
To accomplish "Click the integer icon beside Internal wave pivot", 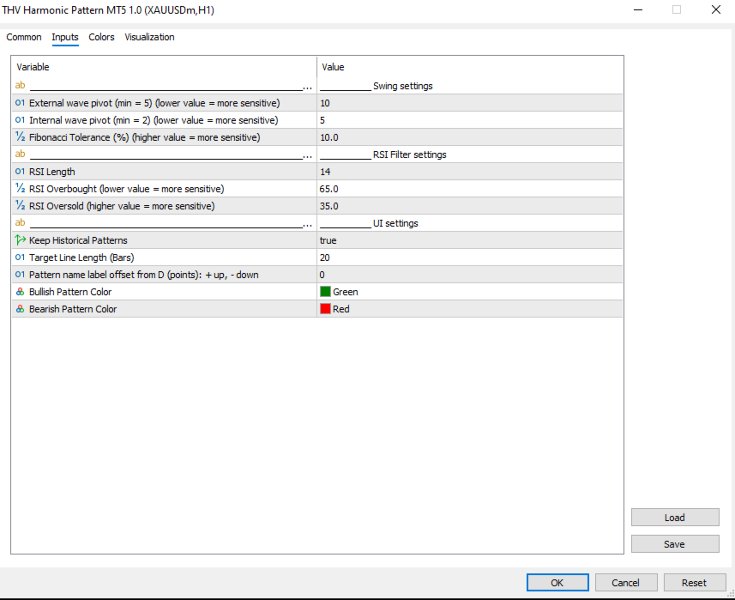I will tap(20, 120).
